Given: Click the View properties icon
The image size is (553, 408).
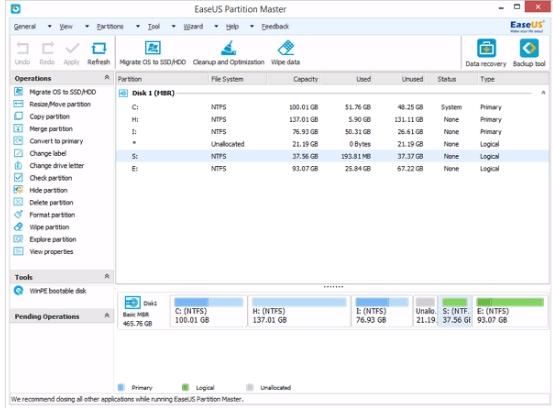Looking at the screenshot, I should tap(18, 251).
